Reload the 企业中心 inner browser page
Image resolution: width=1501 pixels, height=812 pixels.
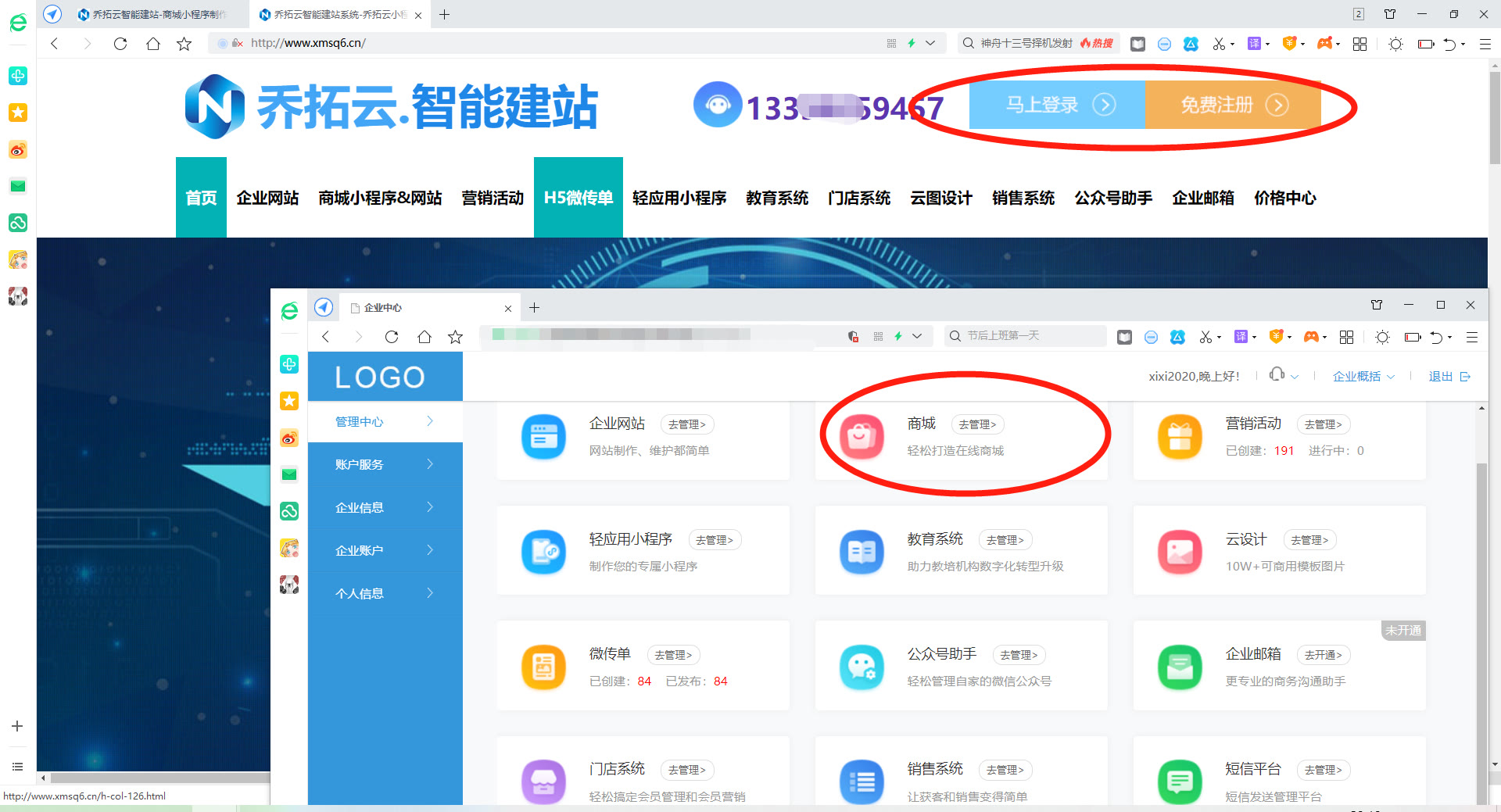(x=392, y=337)
